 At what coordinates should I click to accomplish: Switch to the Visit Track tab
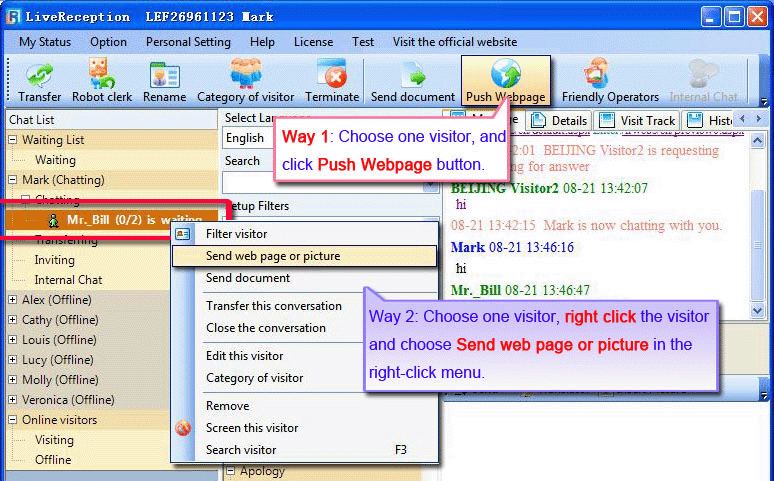click(x=637, y=120)
